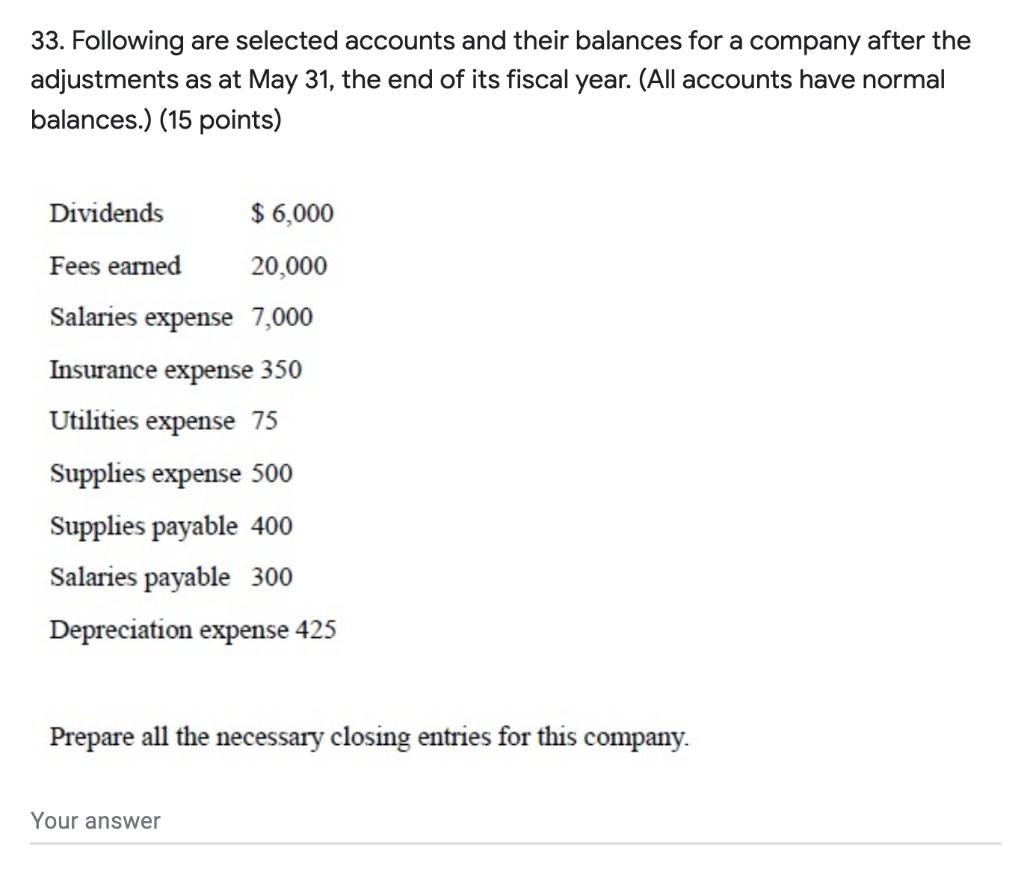Select the question number 33 text
Viewport: 1024px width, 878px height.
point(44,40)
